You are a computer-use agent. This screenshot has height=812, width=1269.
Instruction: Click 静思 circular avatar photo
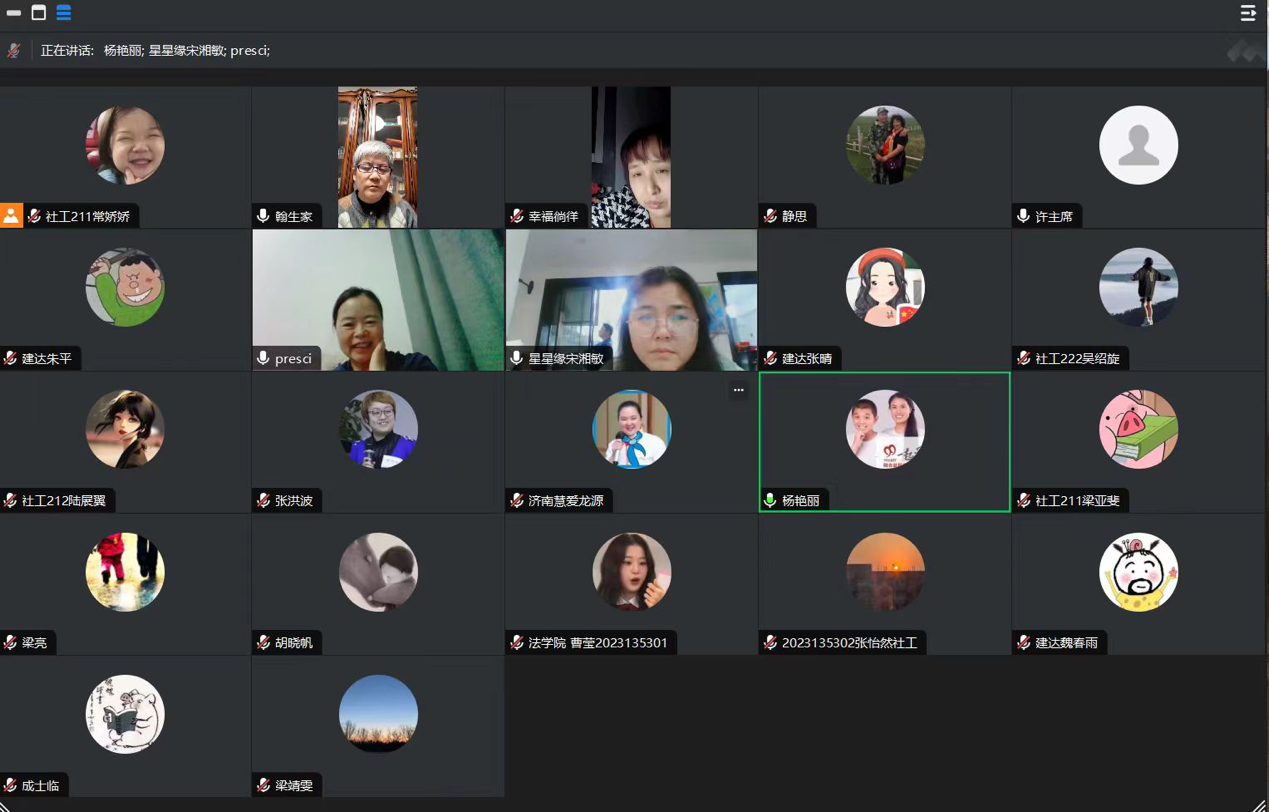pyautogui.click(x=885, y=145)
